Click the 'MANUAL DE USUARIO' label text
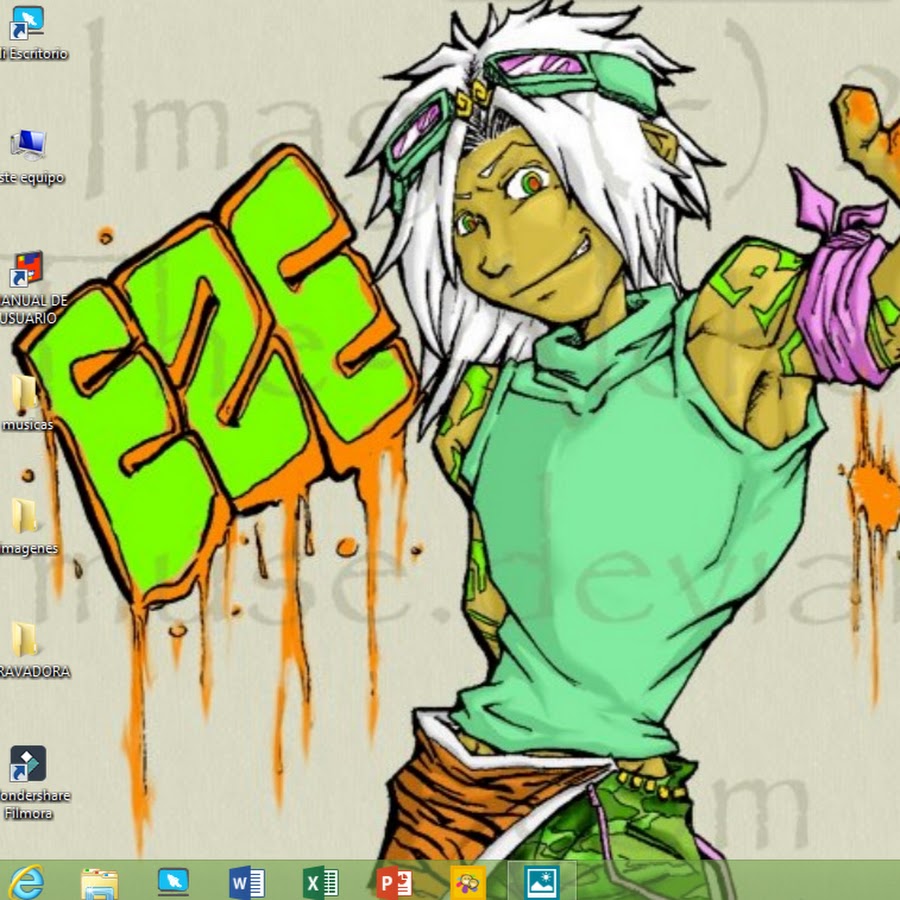The width and height of the screenshot is (900, 900). click(32, 309)
